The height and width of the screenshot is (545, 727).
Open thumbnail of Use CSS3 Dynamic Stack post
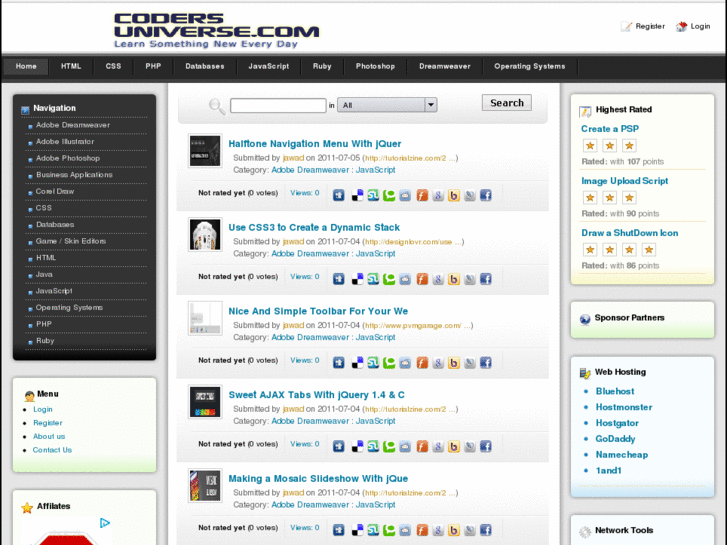pyautogui.click(x=205, y=235)
